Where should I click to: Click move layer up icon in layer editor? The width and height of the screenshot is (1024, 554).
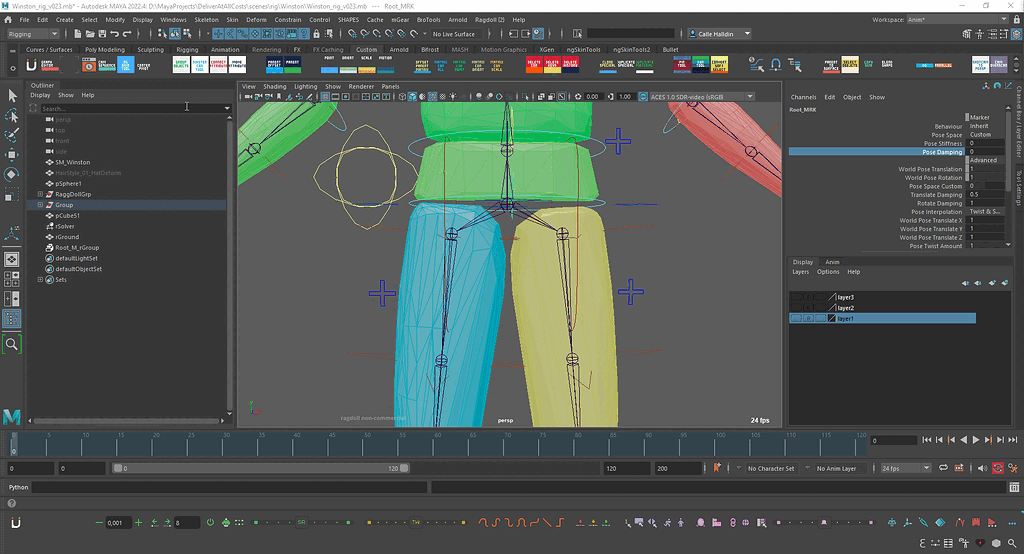point(965,283)
